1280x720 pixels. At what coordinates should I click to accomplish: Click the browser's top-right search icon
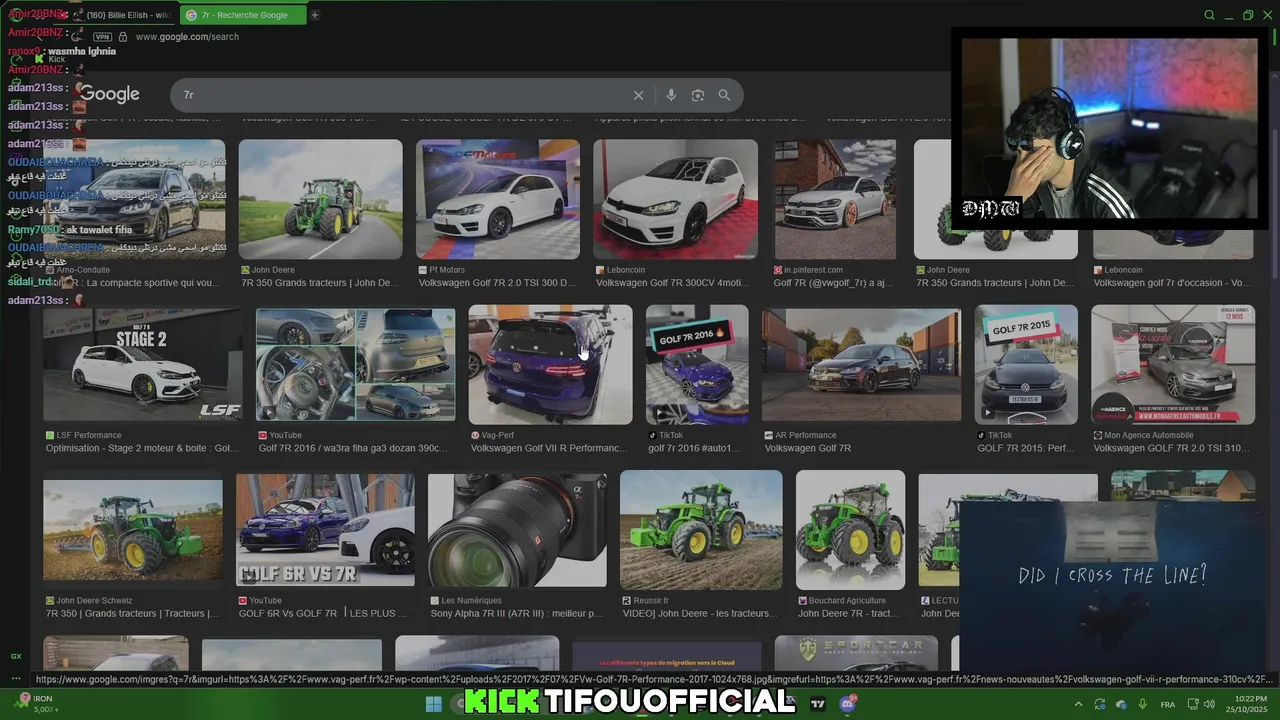[1209, 15]
